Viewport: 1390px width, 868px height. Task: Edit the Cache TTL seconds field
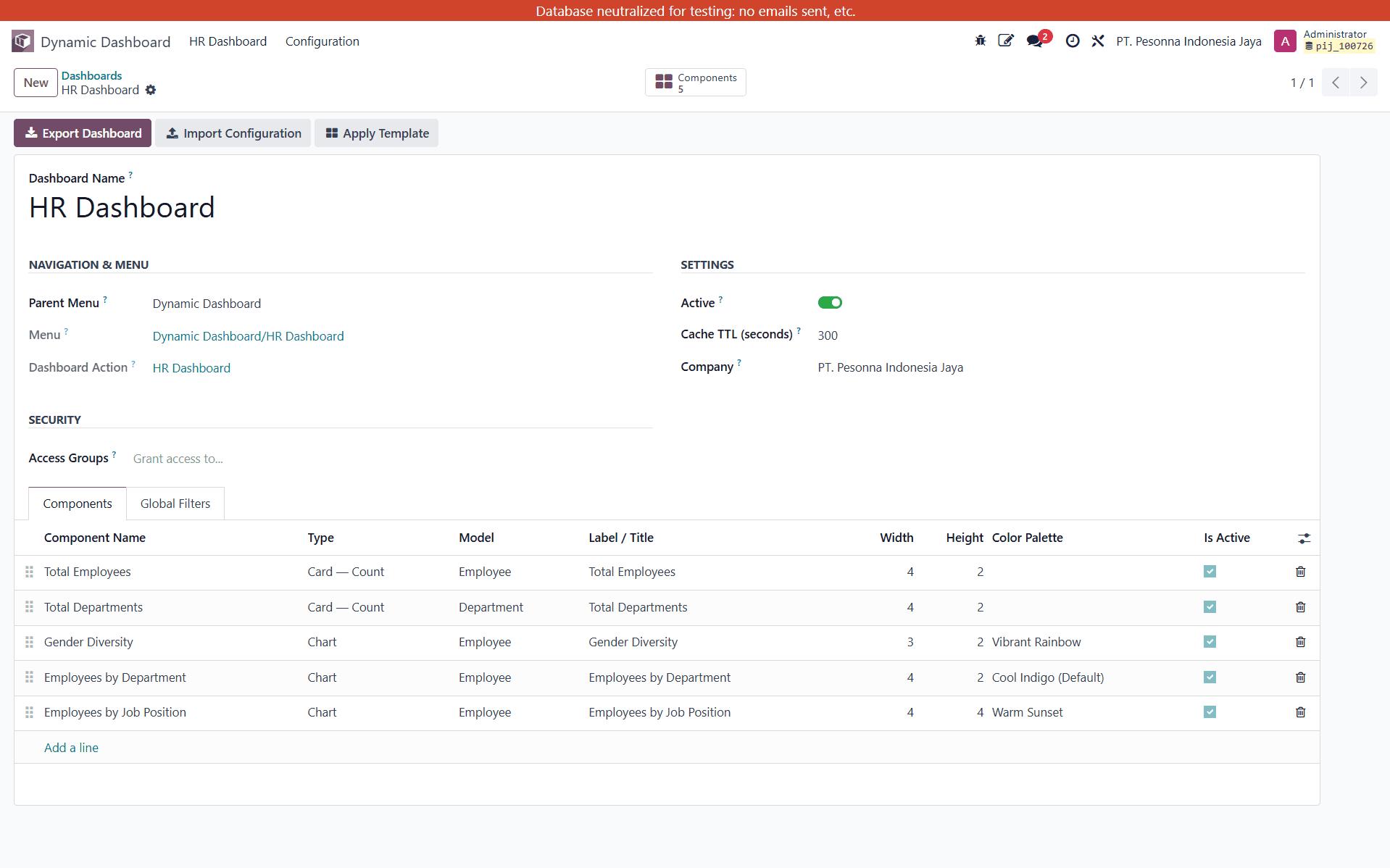1060,335
